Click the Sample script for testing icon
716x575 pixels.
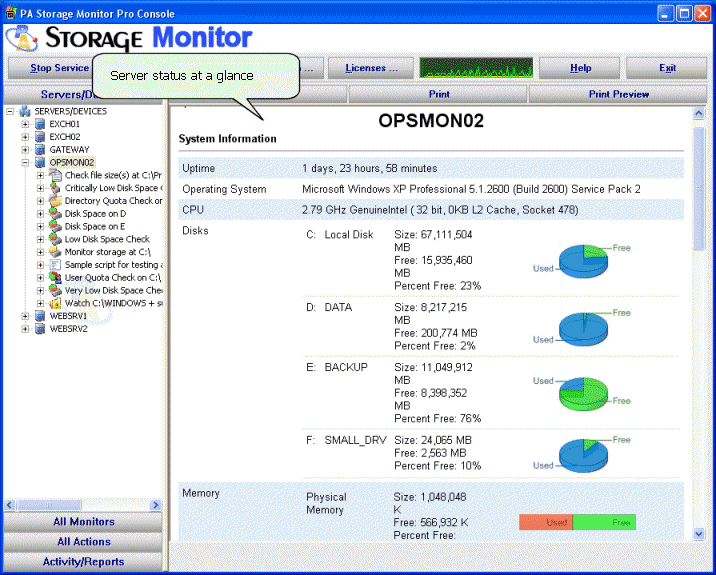point(55,264)
